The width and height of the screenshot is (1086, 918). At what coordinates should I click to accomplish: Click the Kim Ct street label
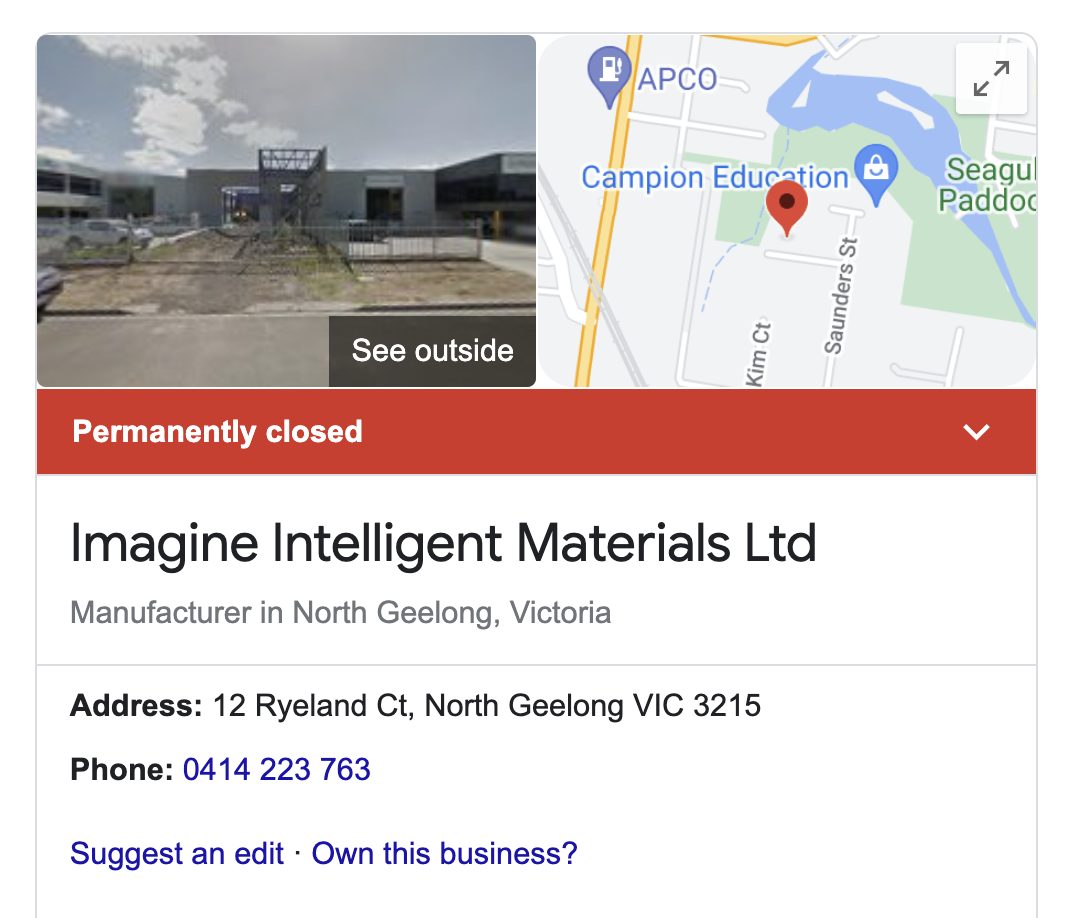756,353
